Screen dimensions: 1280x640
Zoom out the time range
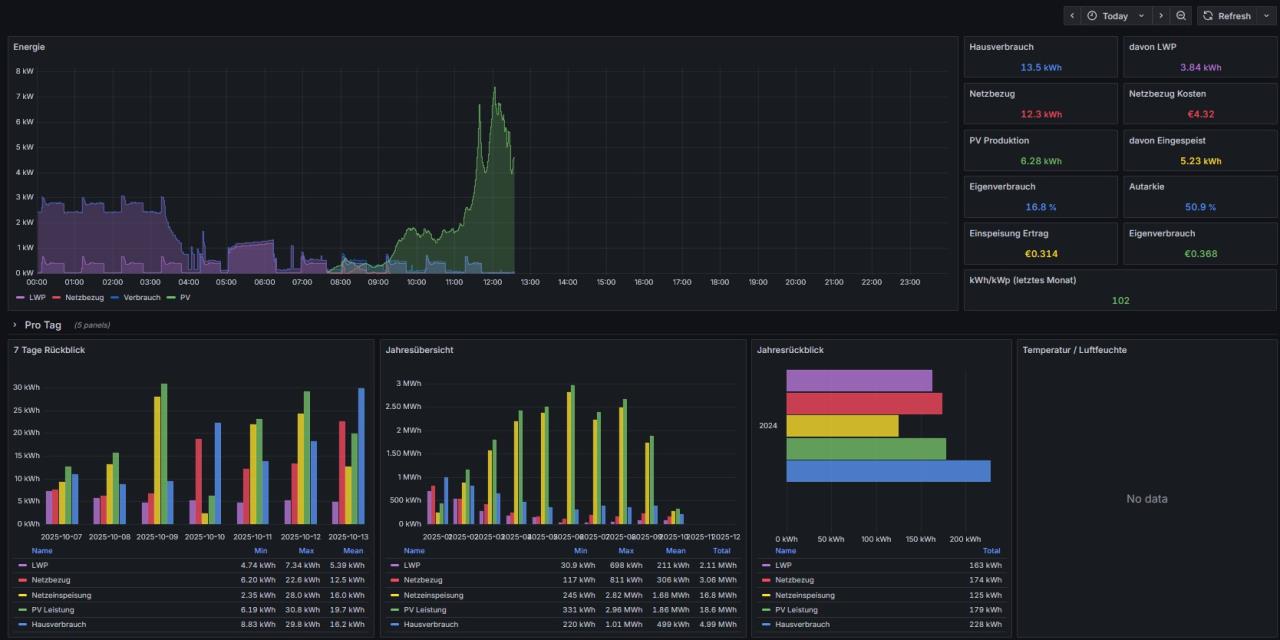coord(1181,16)
